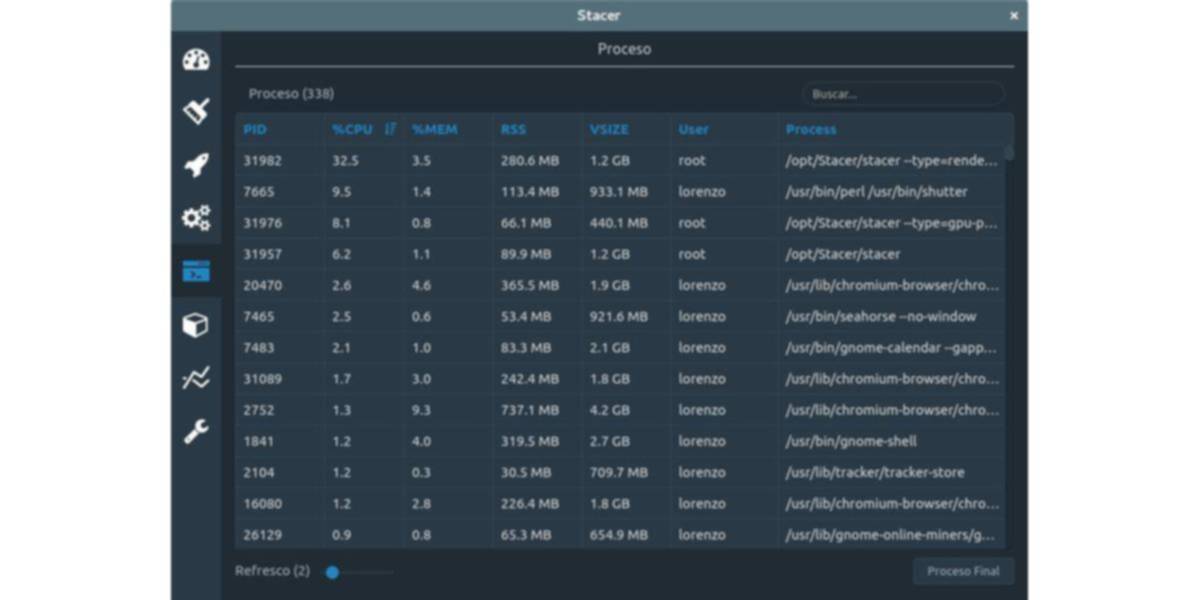The height and width of the screenshot is (600, 1200).
Task: Open the System Cleaner broom icon
Action: [x=196, y=111]
